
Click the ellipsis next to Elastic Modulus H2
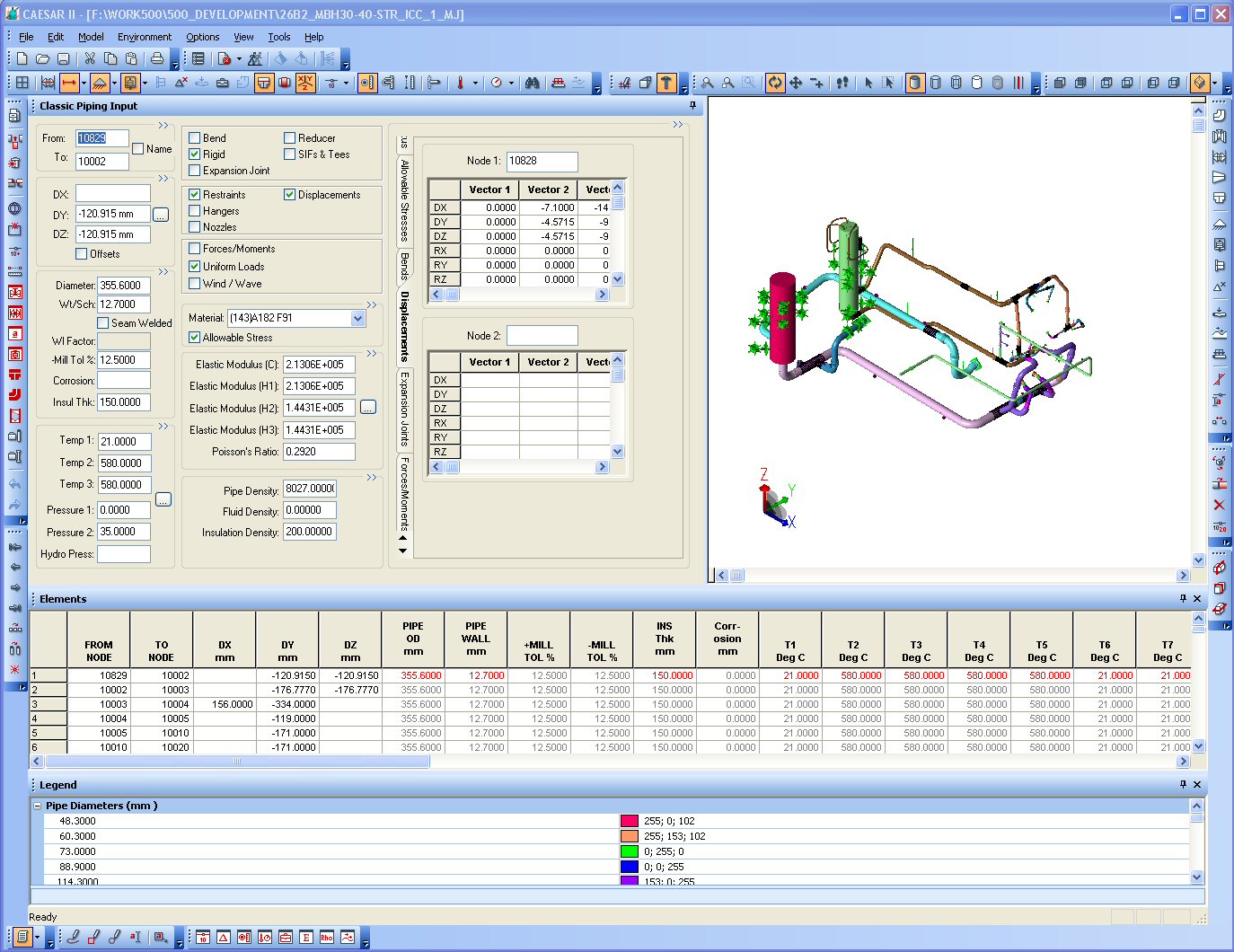coord(368,407)
